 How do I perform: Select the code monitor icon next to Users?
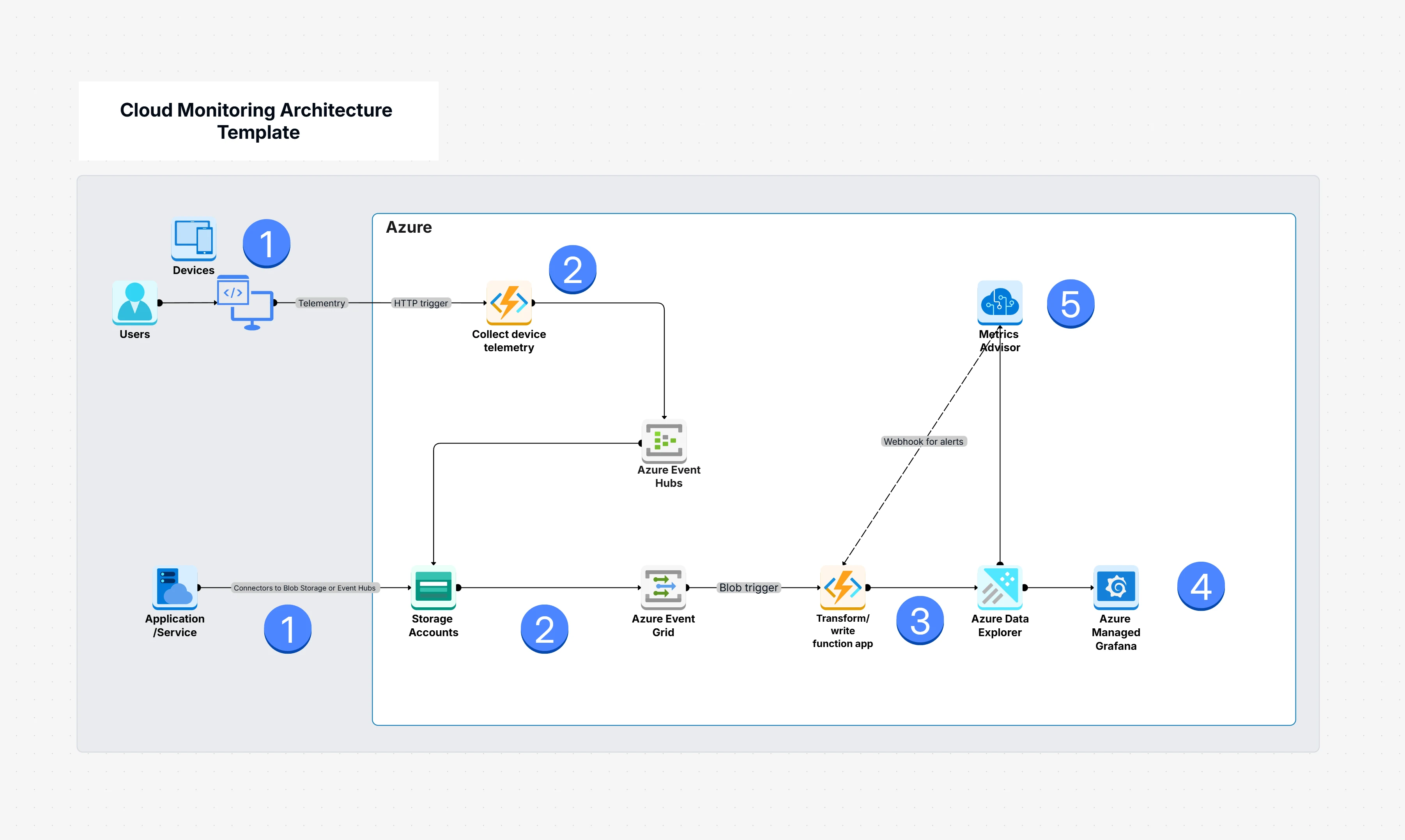[x=246, y=303]
